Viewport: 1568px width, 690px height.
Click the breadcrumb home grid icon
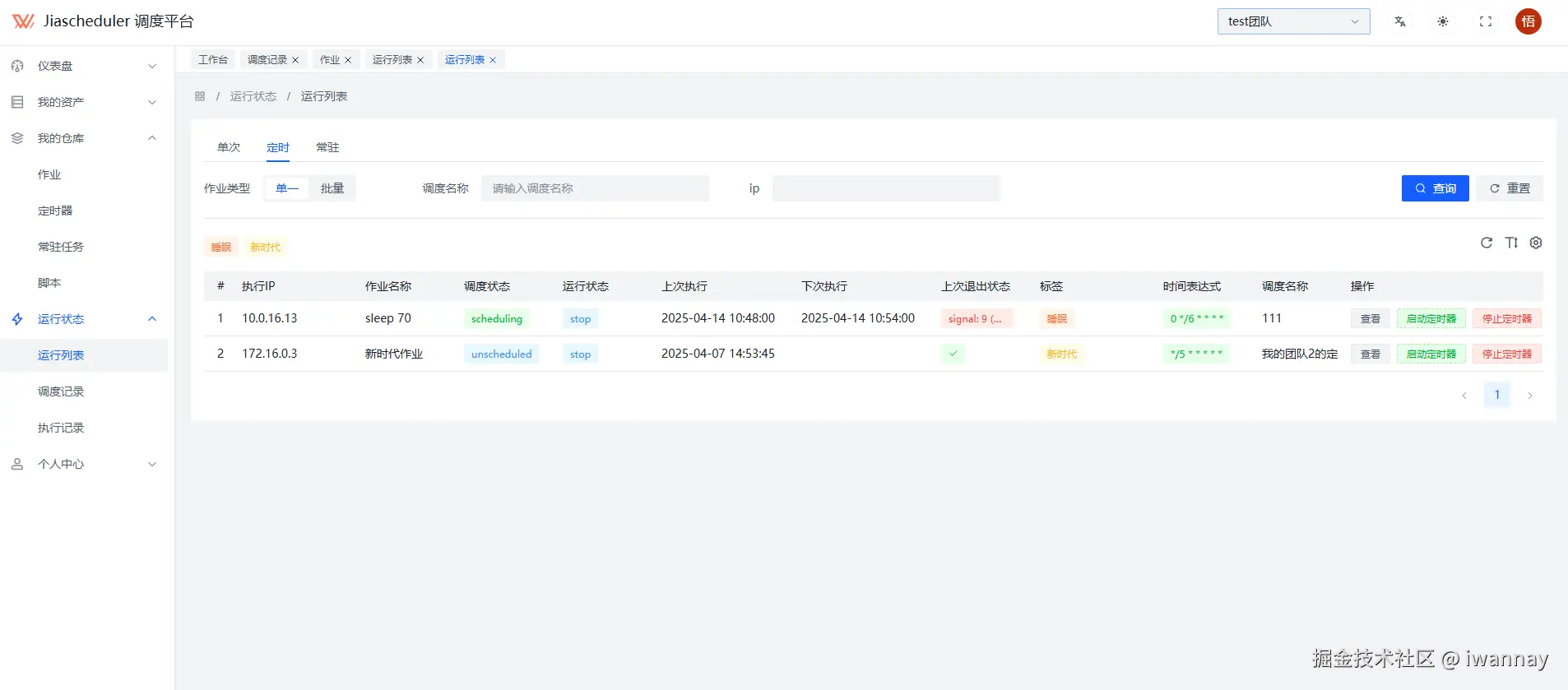(200, 96)
